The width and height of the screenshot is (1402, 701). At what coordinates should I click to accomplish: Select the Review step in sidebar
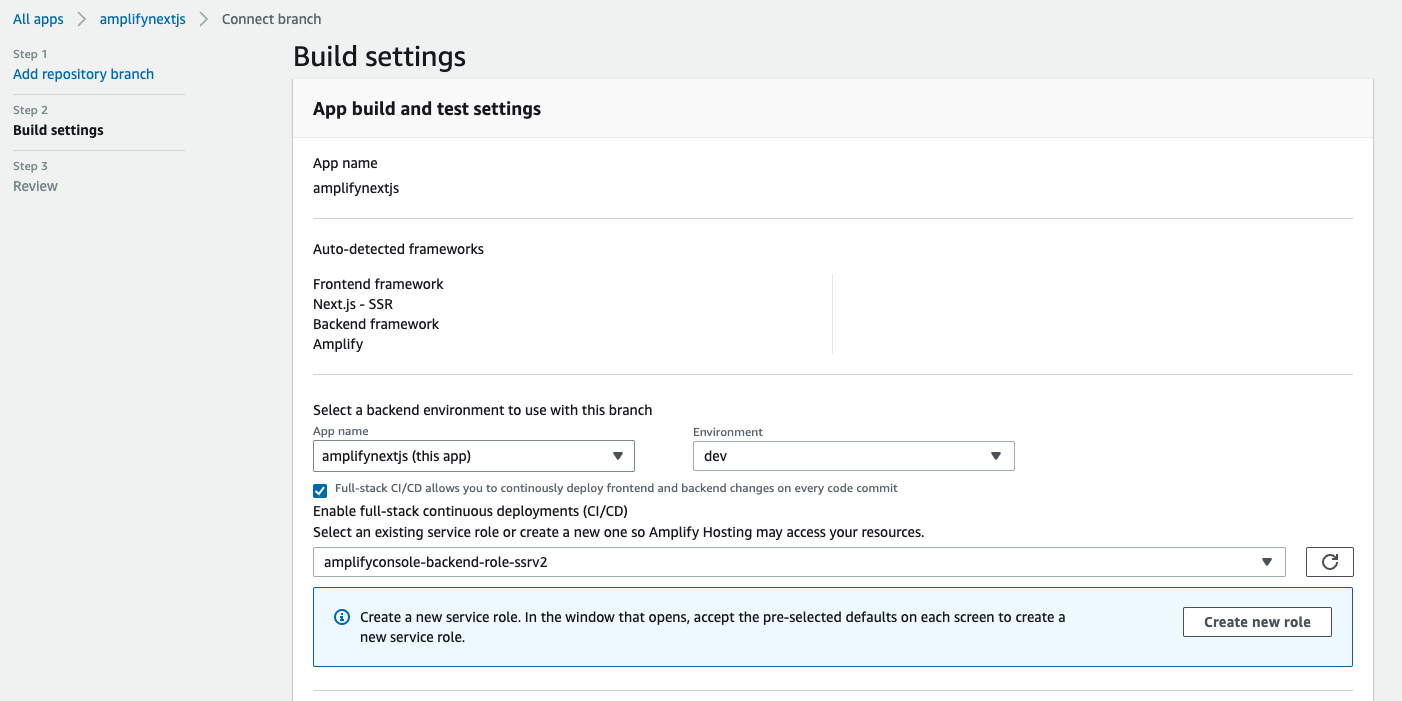[35, 186]
